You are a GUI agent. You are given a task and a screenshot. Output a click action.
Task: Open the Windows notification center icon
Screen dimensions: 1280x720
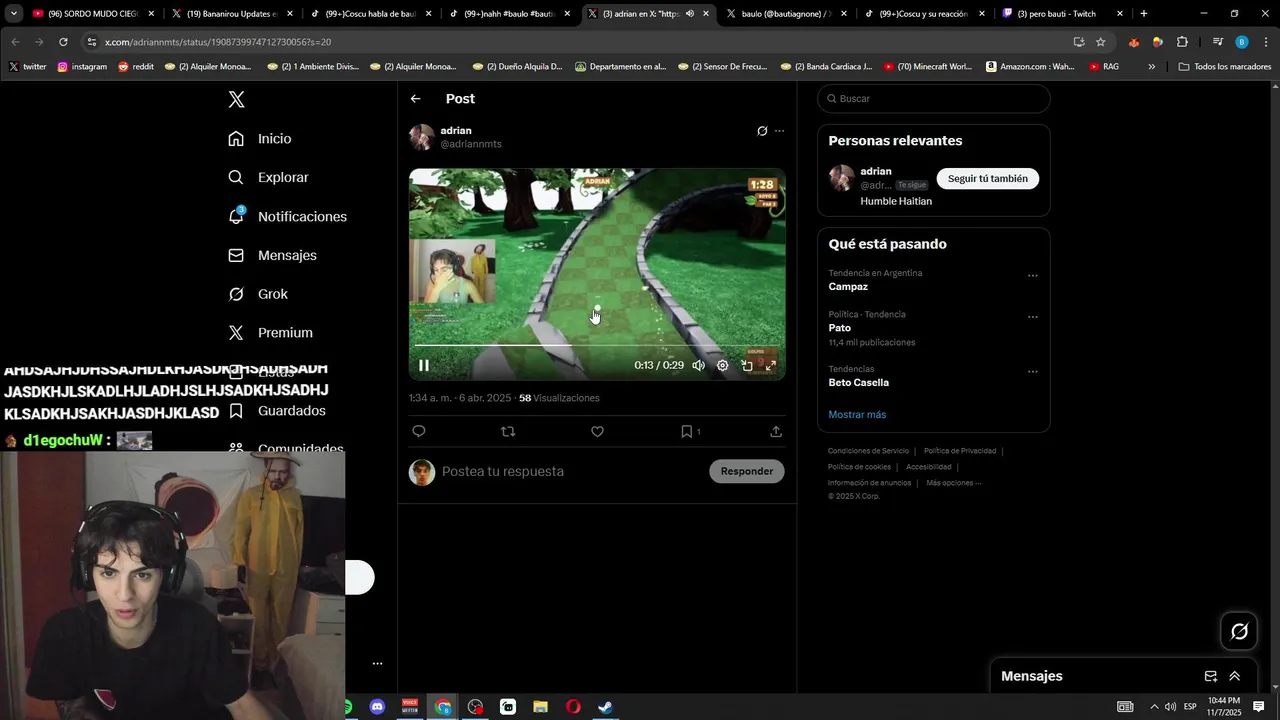(x=1259, y=707)
